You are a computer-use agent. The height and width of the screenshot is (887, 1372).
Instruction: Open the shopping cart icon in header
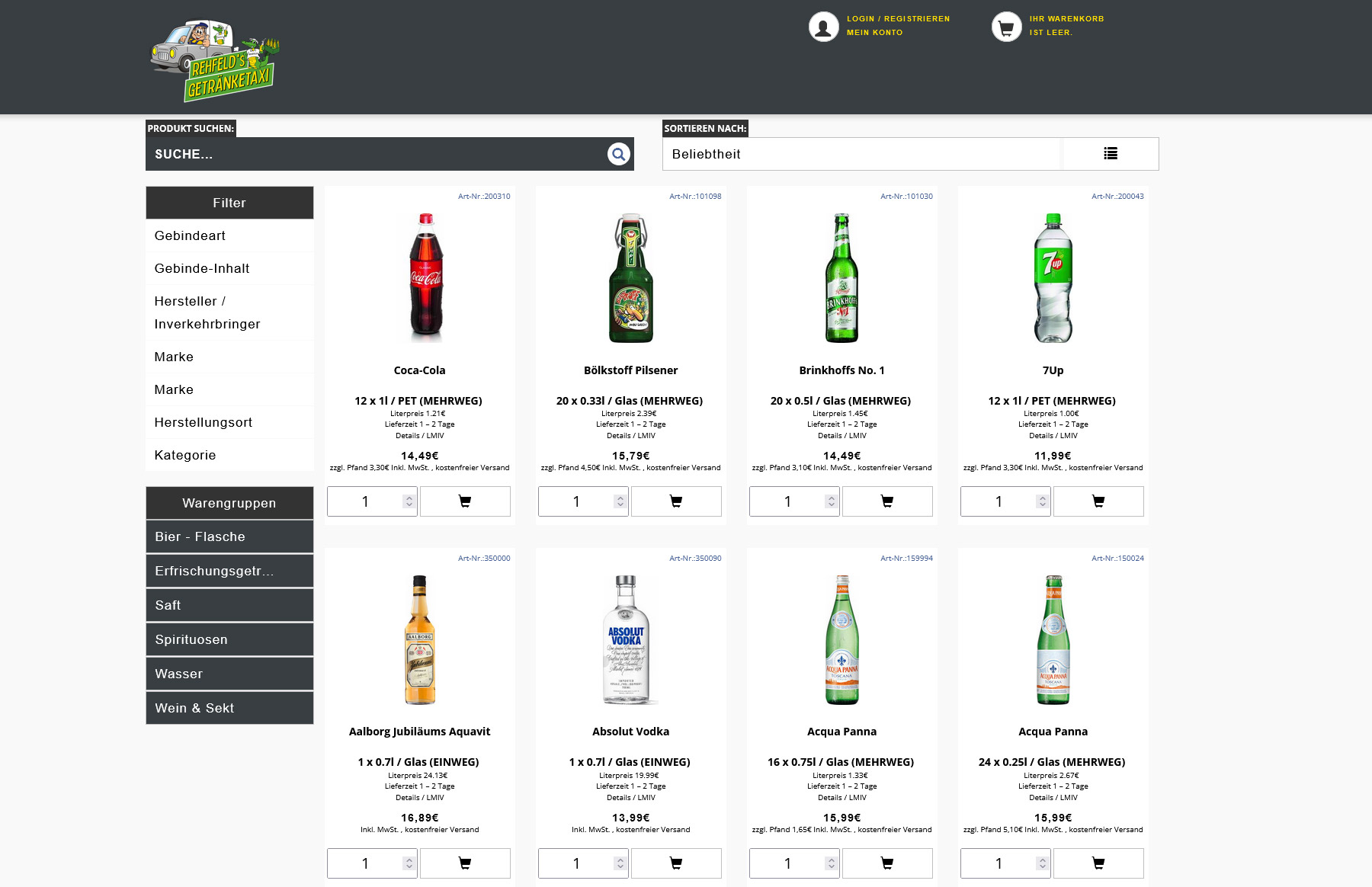click(1006, 27)
